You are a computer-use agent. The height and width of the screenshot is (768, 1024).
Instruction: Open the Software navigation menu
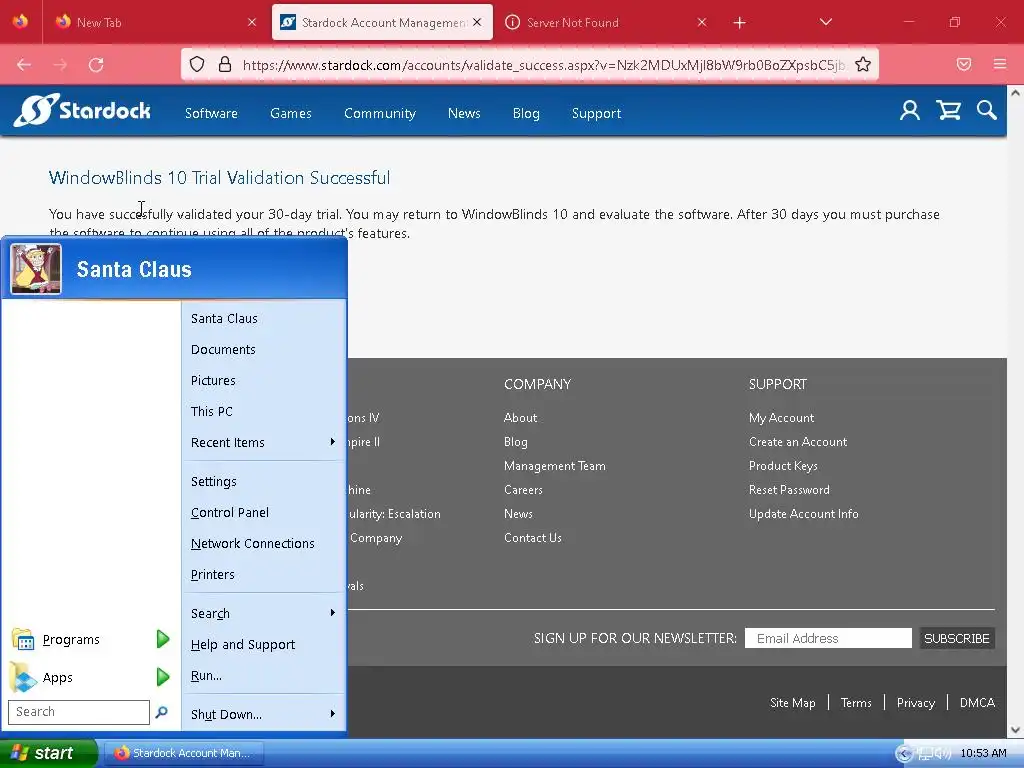click(x=211, y=113)
